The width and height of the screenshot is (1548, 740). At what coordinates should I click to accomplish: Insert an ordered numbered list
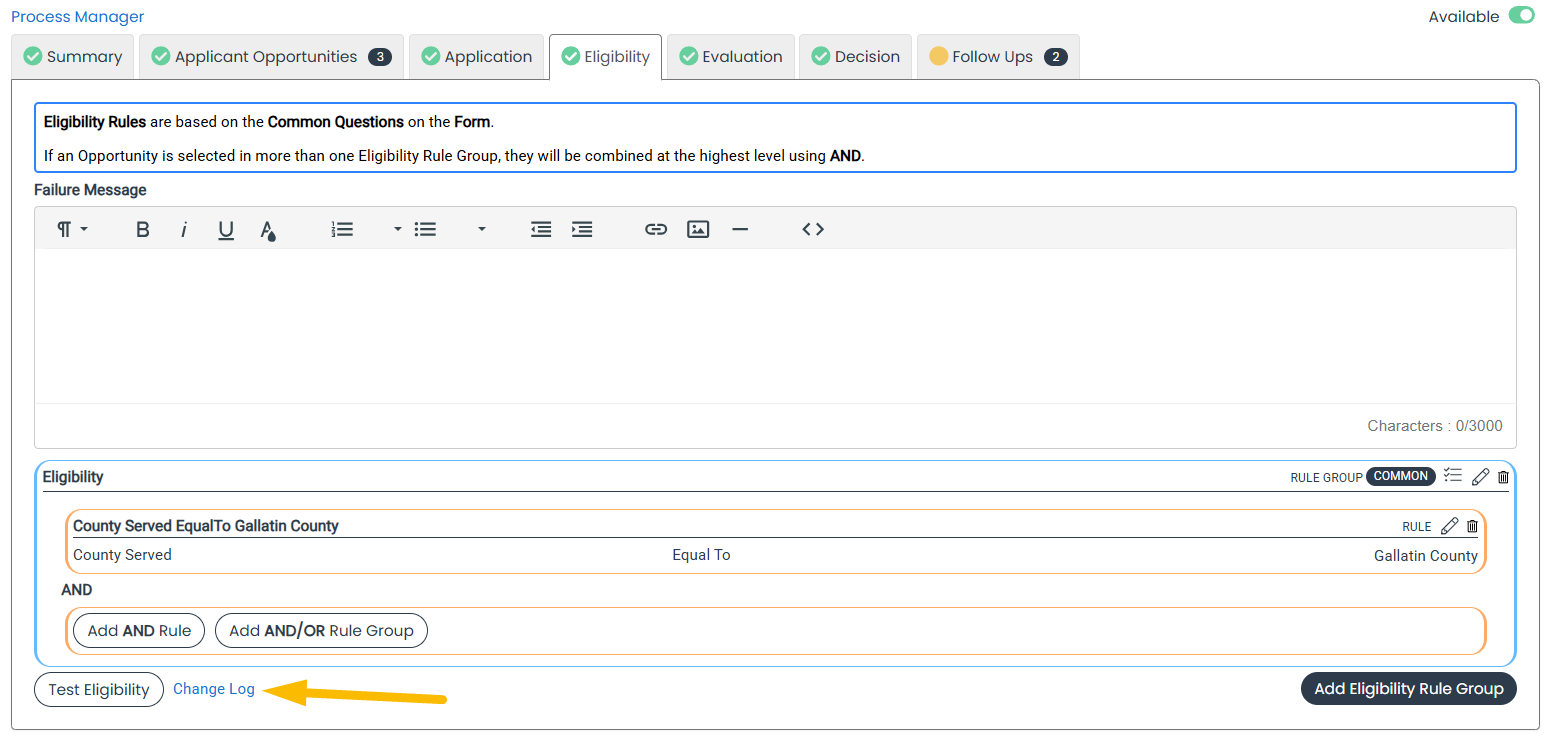point(343,229)
